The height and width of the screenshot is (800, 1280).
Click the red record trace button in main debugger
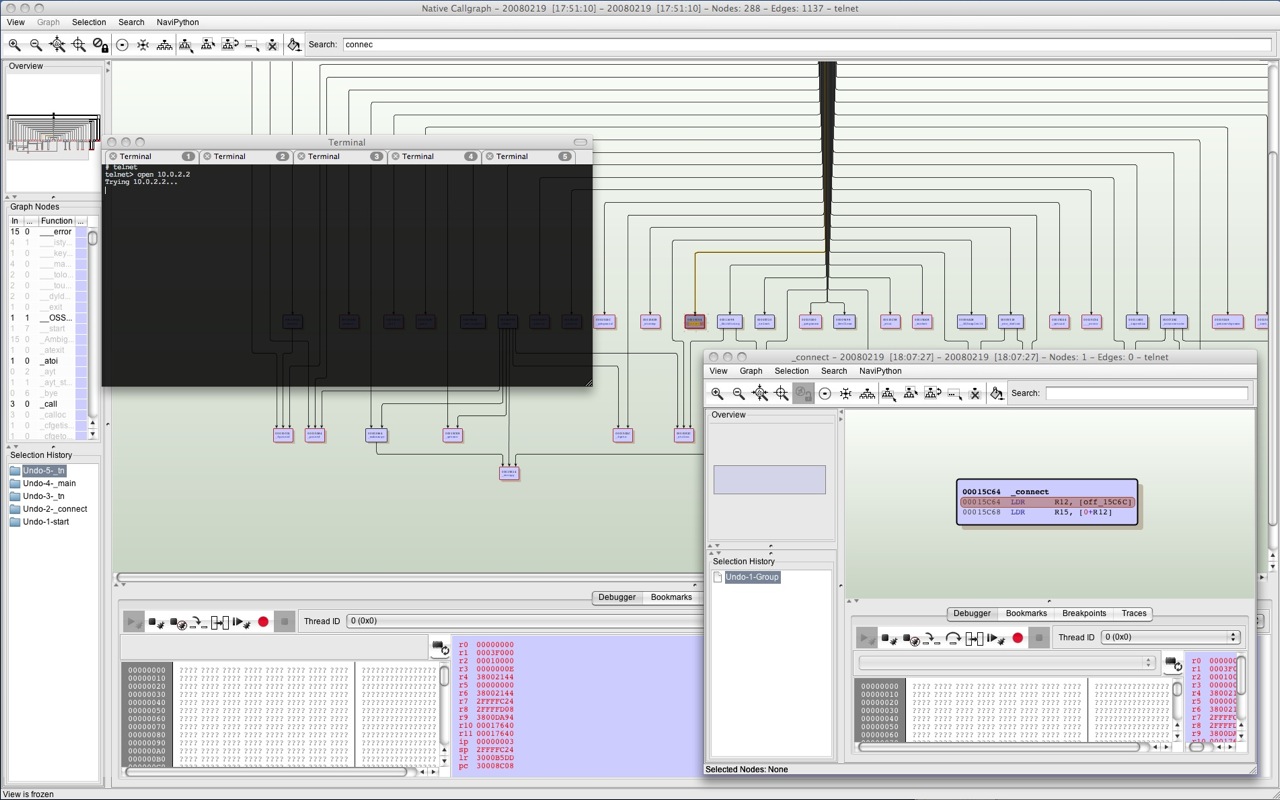pos(263,621)
